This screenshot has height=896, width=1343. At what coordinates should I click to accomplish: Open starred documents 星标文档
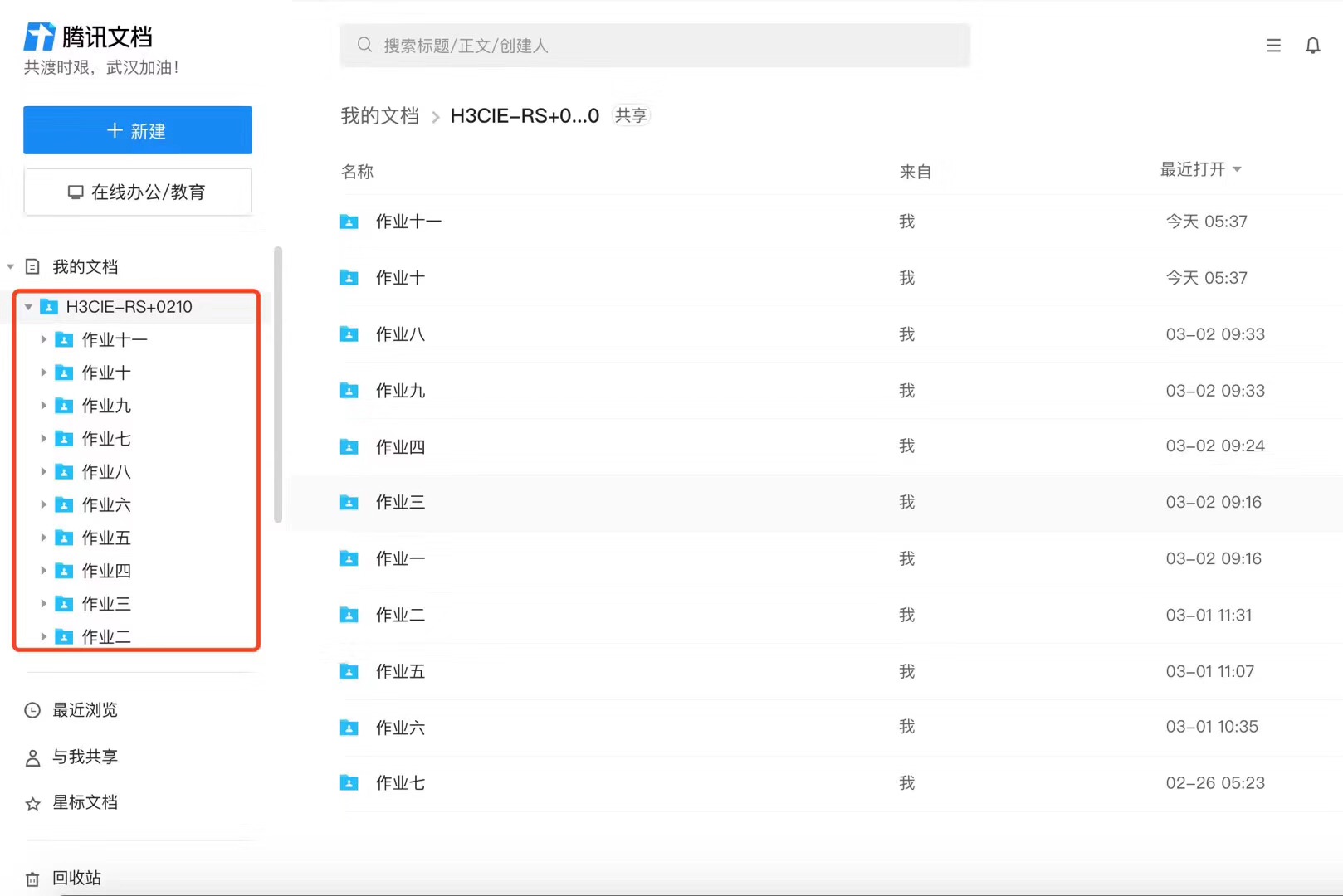tap(85, 802)
